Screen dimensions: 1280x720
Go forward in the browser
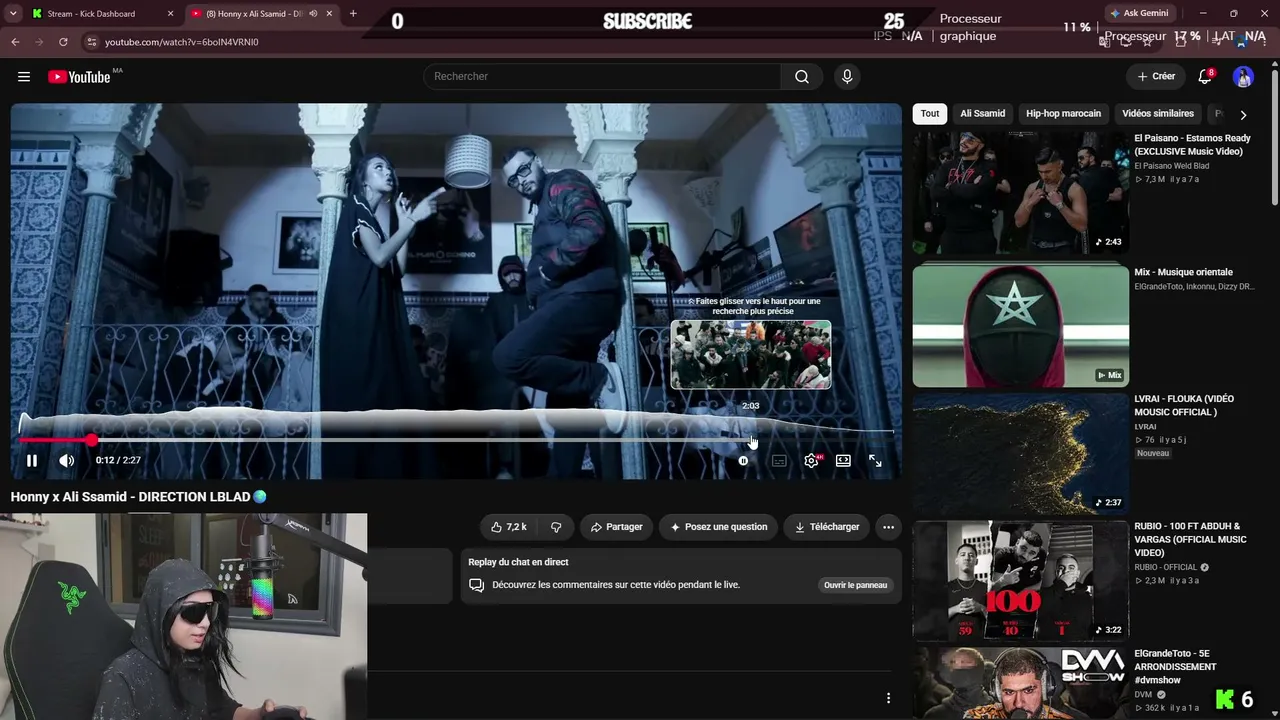[x=39, y=42]
